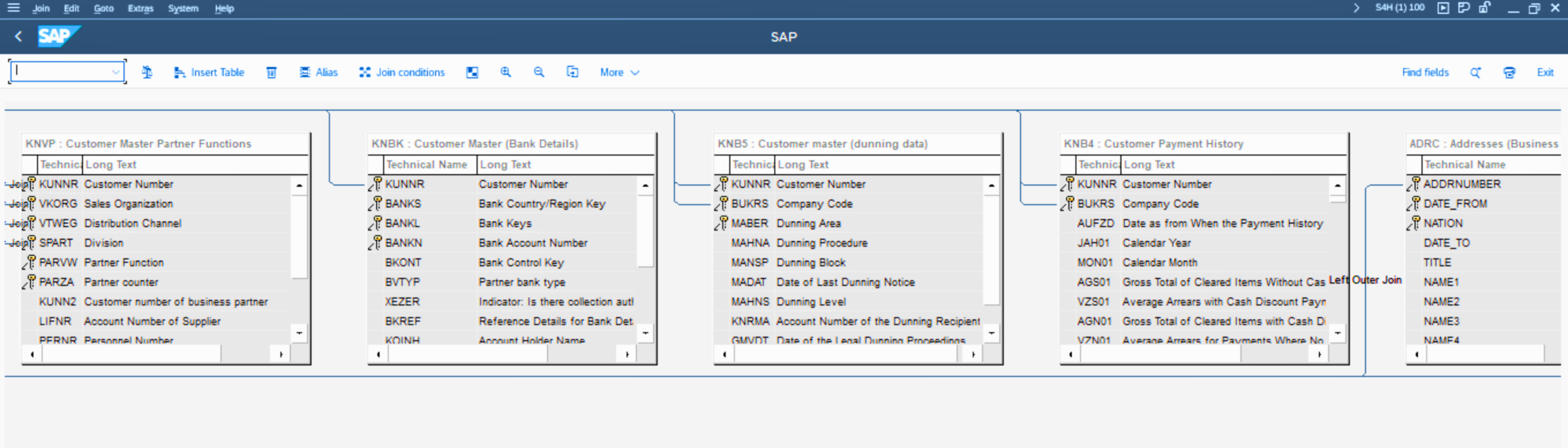Open the command field dropdown arrow
Viewport: 1568px width, 448px height.
pos(116,72)
